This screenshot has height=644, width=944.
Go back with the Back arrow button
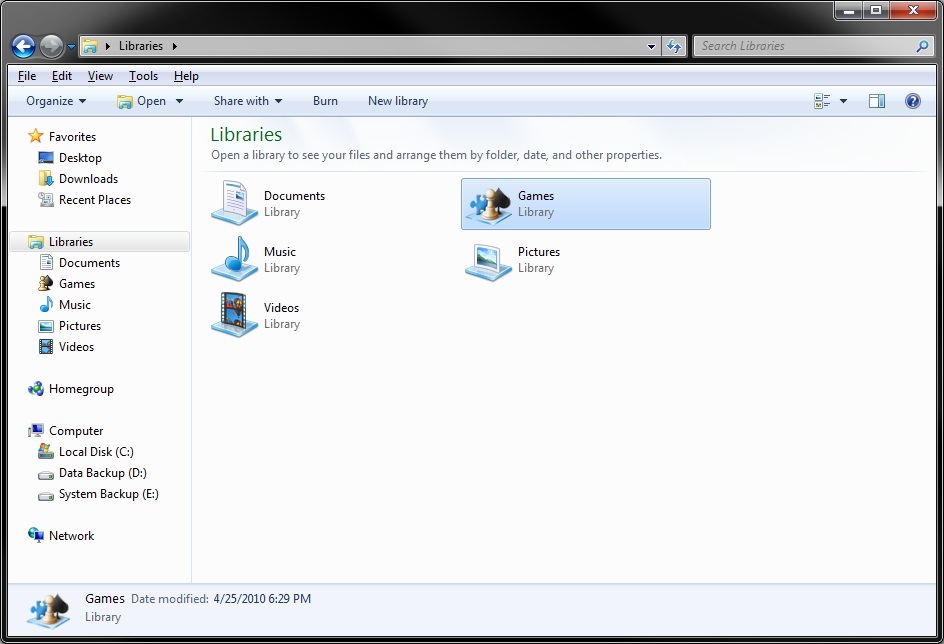[x=23, y=46]
